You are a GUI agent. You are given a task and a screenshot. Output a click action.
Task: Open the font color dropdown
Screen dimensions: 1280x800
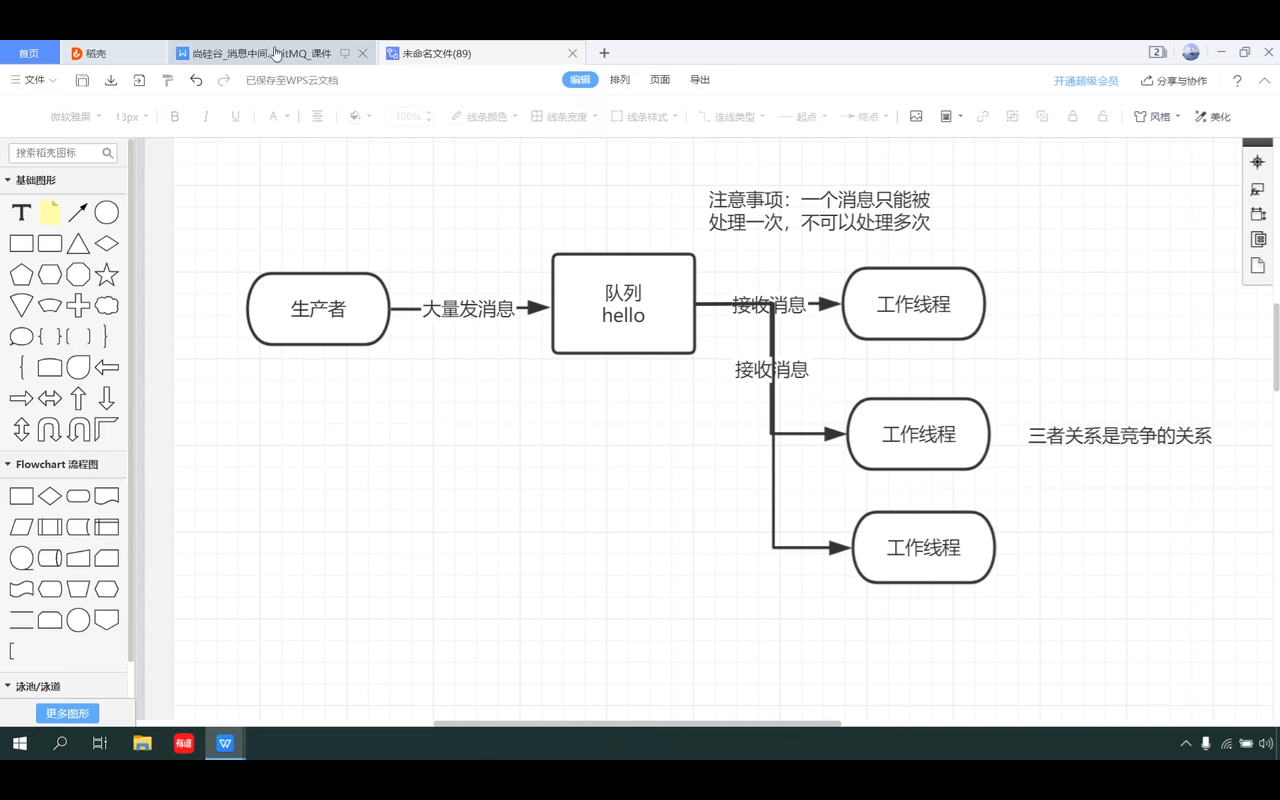coord(278,117)
